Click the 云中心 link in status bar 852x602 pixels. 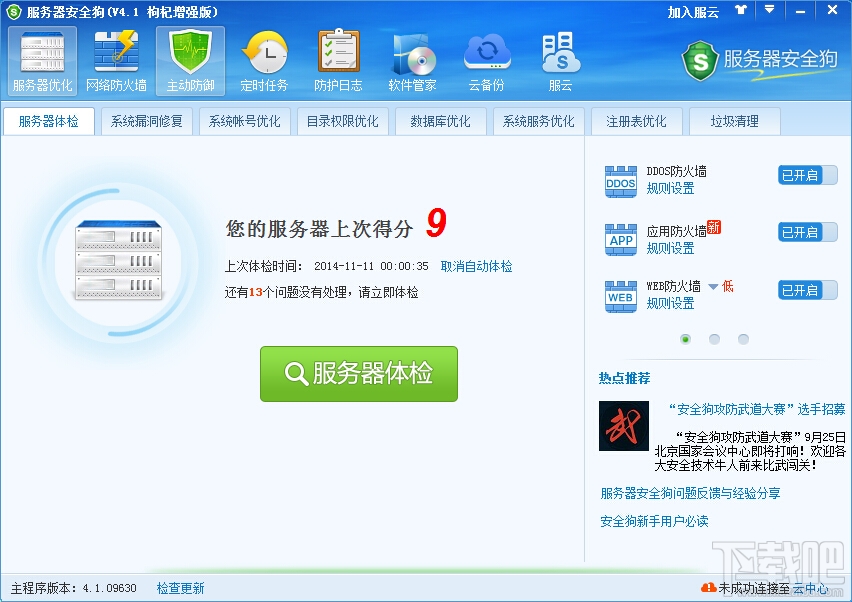point(811,588)
